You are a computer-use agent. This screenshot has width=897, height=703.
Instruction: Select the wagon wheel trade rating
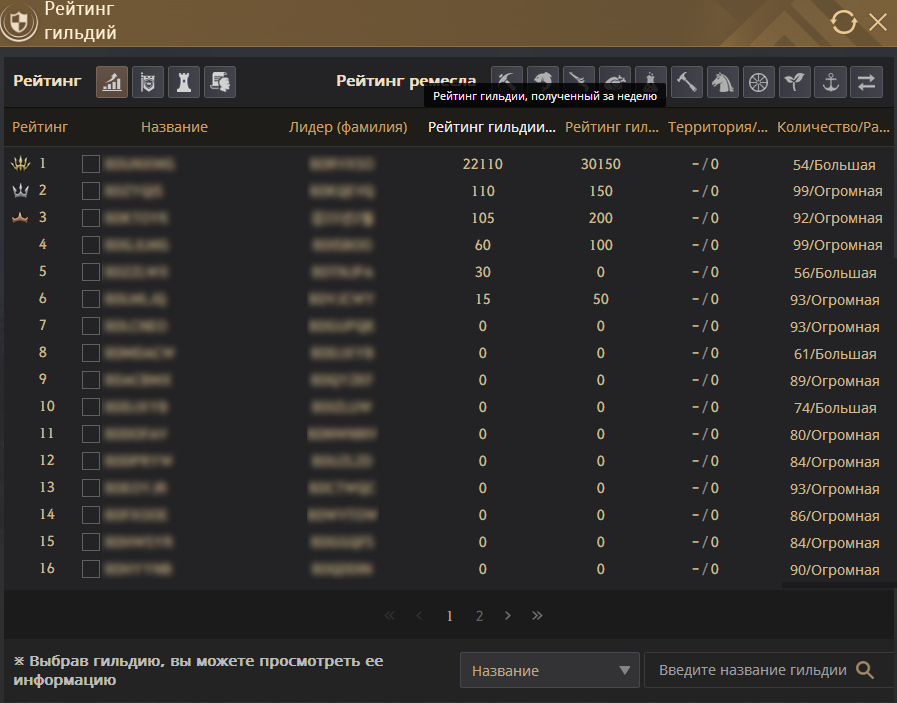[759, 82]
